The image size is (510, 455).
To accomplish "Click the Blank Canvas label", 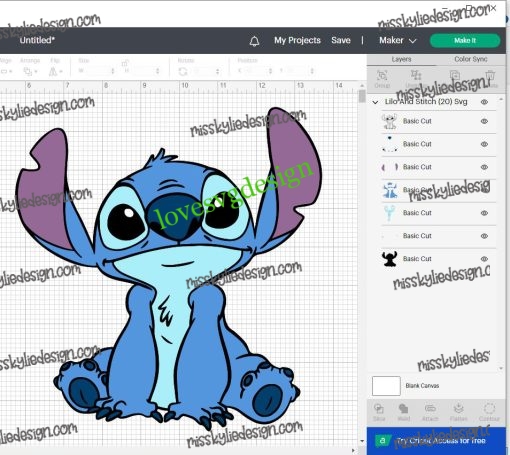I will [422, 386].
